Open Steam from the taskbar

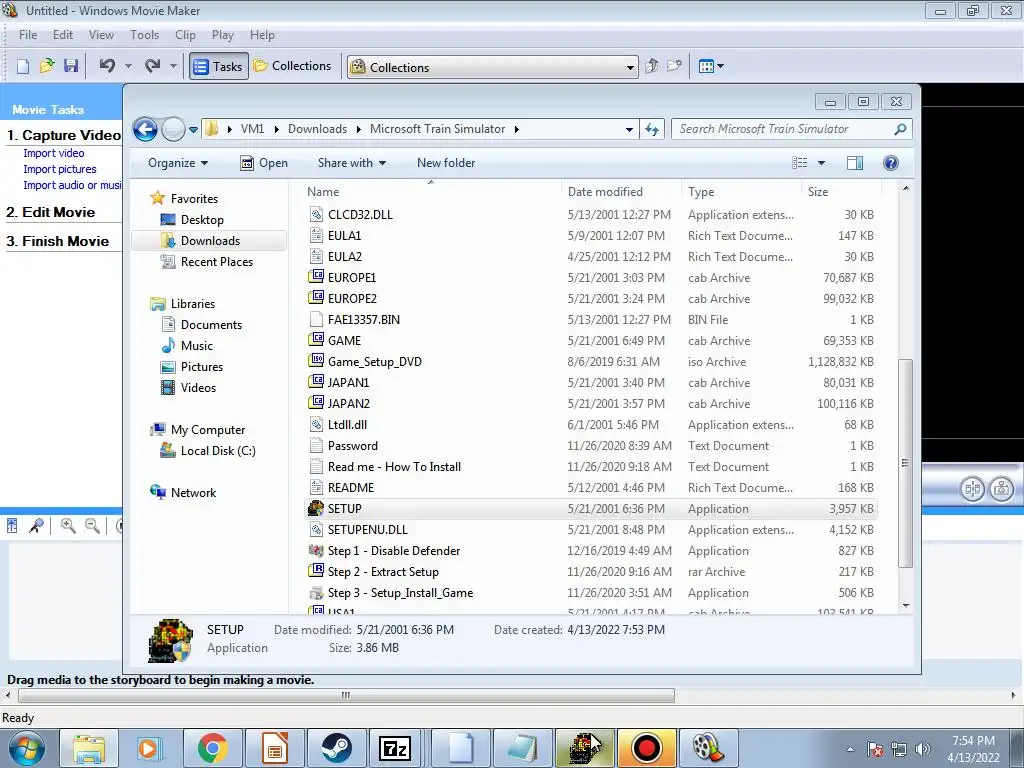336,748
